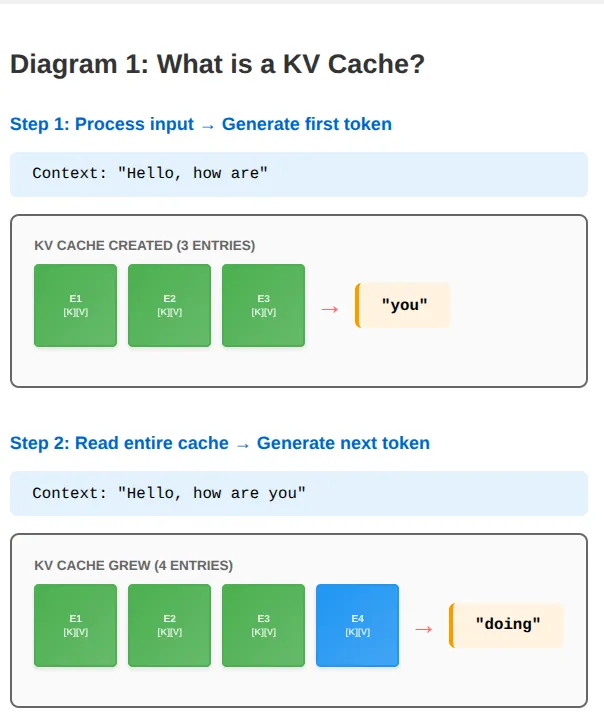Click the Step 2 context text box
Viewport: 604px width, 717px height.
click(299, 493)
